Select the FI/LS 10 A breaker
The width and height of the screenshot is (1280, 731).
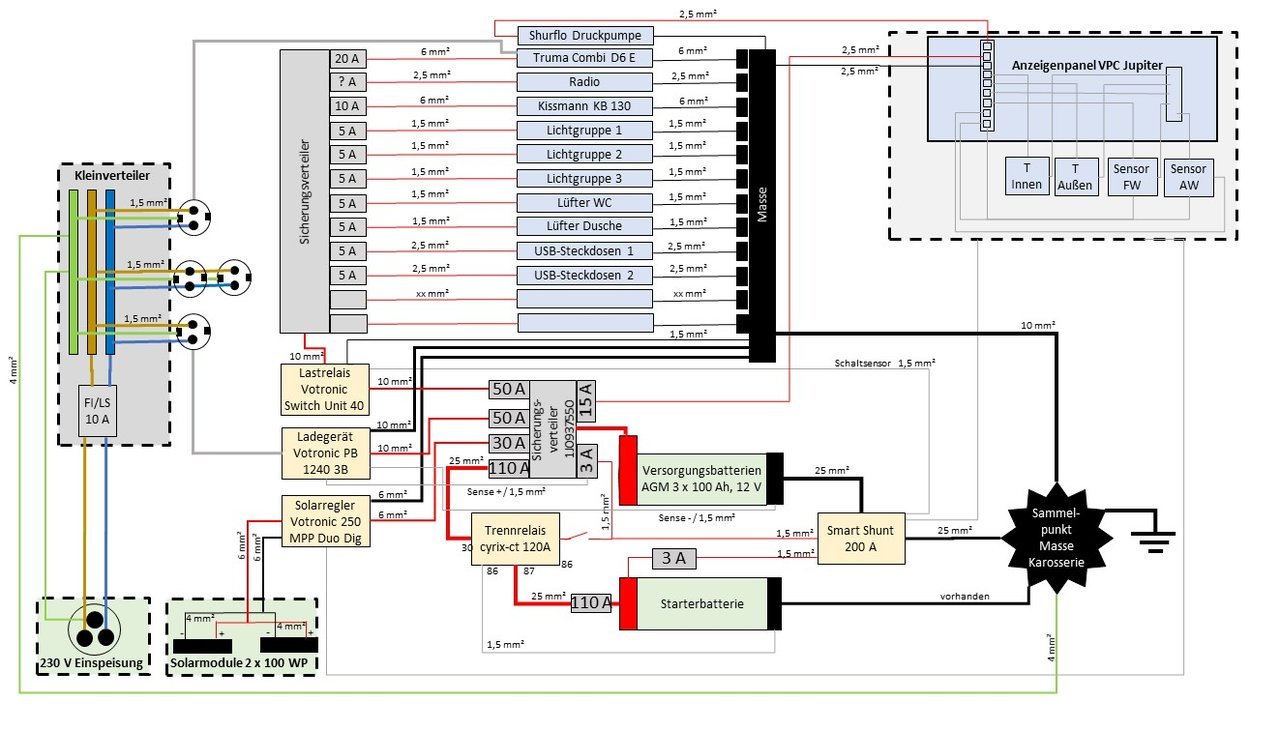pos(99,410)
